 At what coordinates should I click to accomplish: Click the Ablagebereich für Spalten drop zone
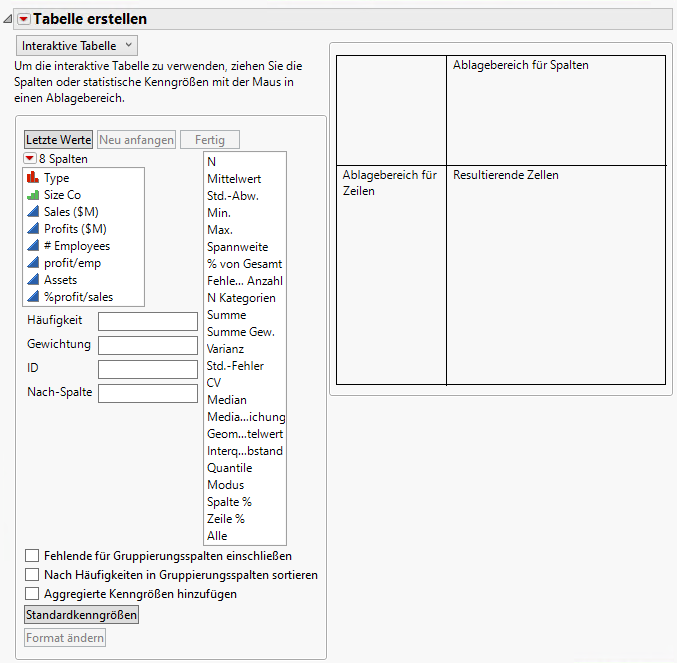(x=556, y=110)
